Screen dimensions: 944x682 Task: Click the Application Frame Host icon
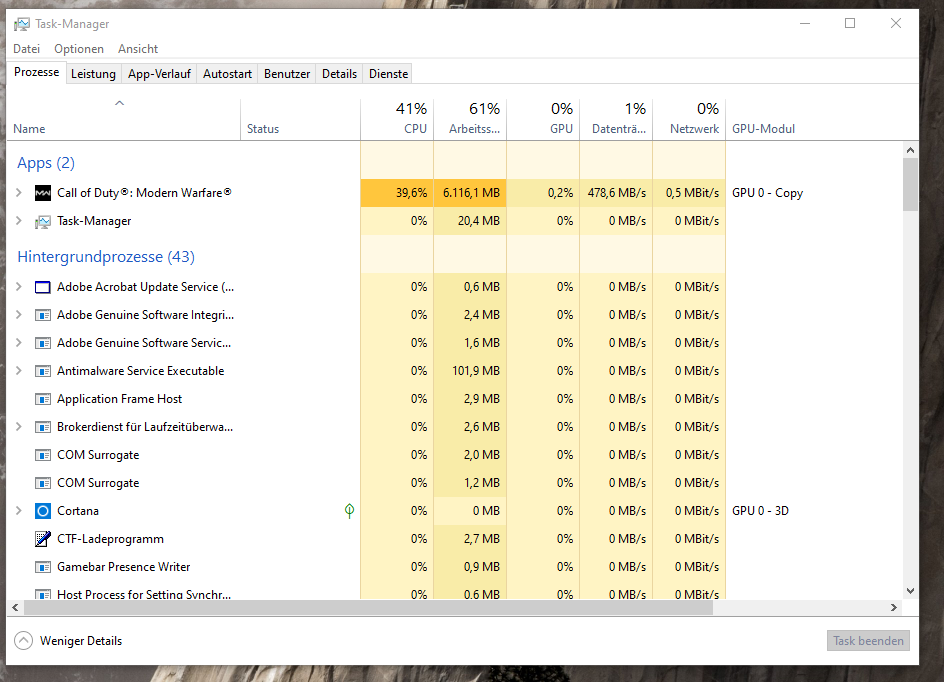pyautogui.click(x=43, y=399)
